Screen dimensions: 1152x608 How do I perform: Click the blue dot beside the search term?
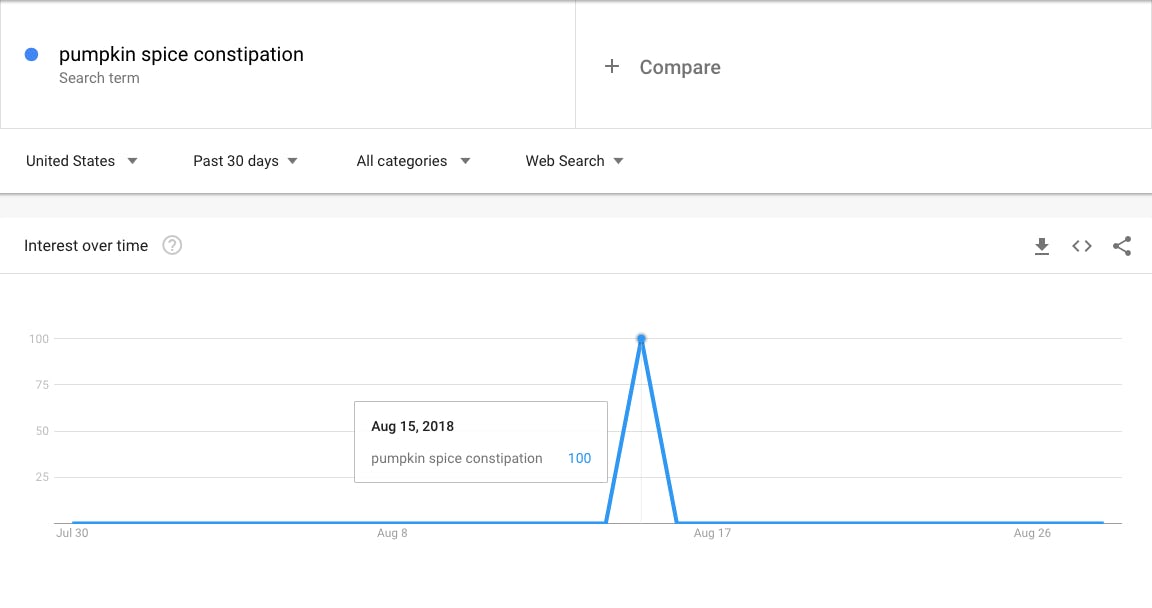32,55
